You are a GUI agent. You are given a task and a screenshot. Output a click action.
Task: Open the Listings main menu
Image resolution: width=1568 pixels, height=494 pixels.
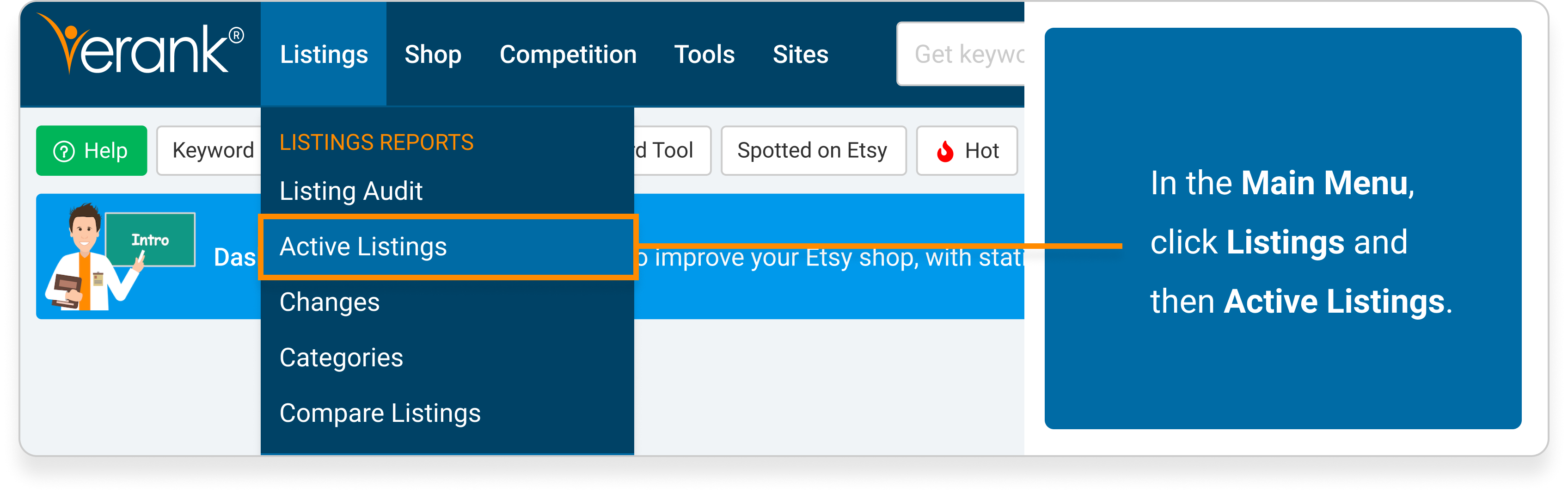[x=324, y=54]
